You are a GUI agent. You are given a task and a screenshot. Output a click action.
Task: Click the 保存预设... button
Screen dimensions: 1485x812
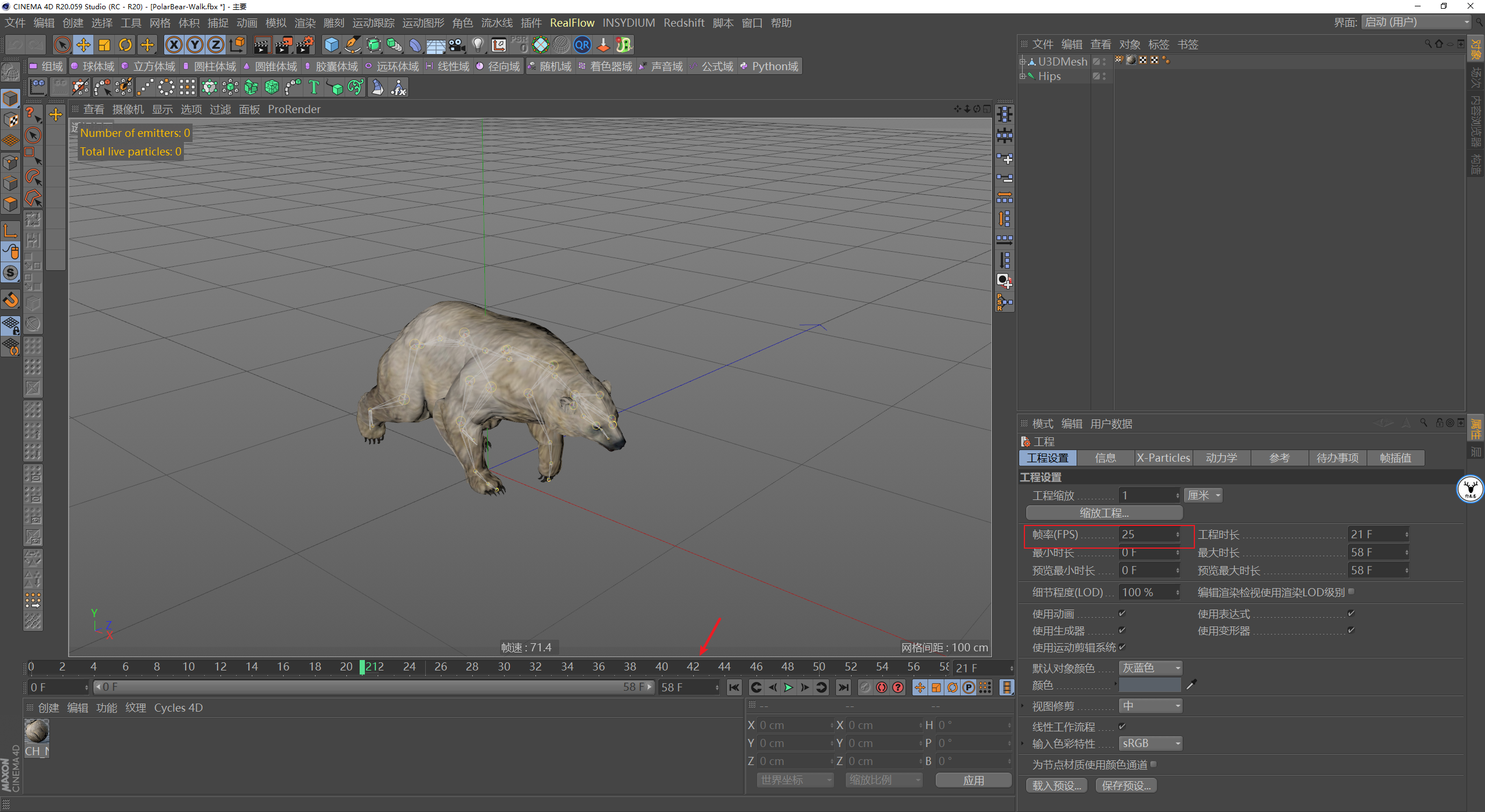click(x=1126, y=785)
